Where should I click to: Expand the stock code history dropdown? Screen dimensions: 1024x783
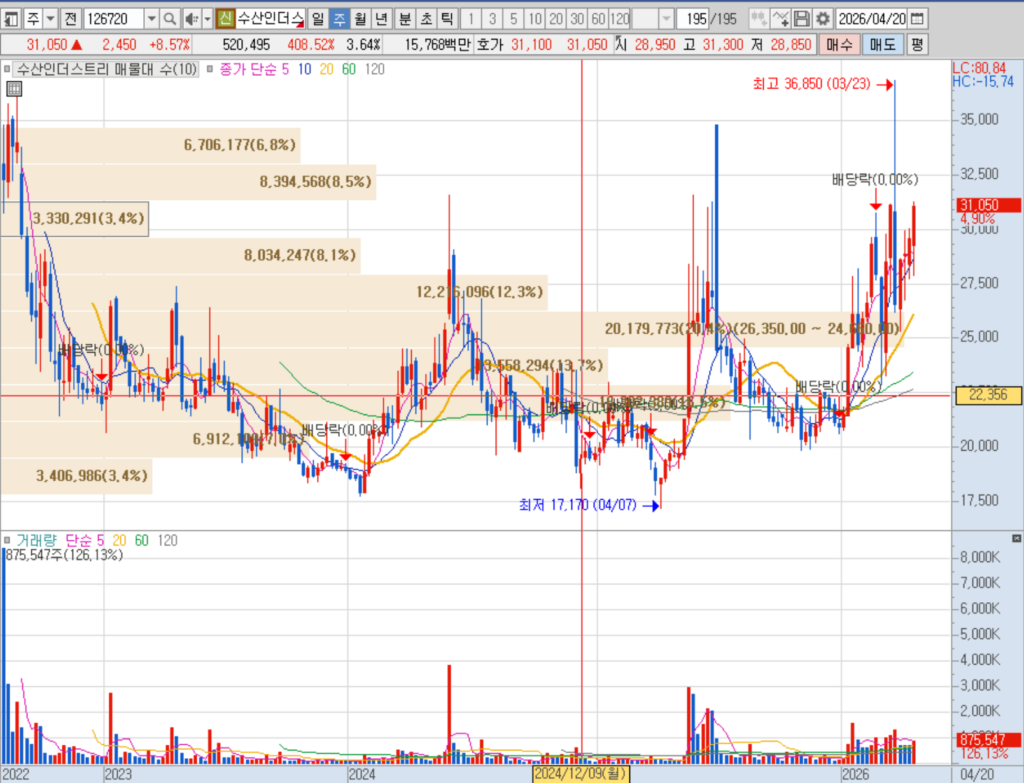click(152, 18)
